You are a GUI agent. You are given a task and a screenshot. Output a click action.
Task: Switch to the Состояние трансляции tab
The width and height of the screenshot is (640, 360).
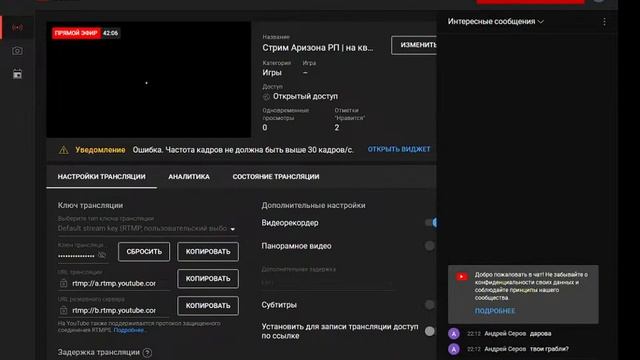pyautogui.click(x=276, y=177)
